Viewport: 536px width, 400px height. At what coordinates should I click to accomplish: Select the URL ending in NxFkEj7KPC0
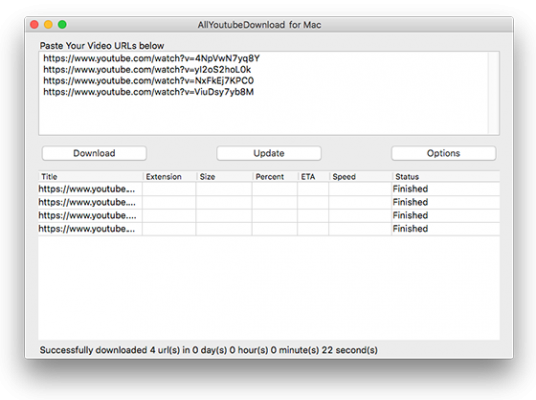[x=148, y=81]
